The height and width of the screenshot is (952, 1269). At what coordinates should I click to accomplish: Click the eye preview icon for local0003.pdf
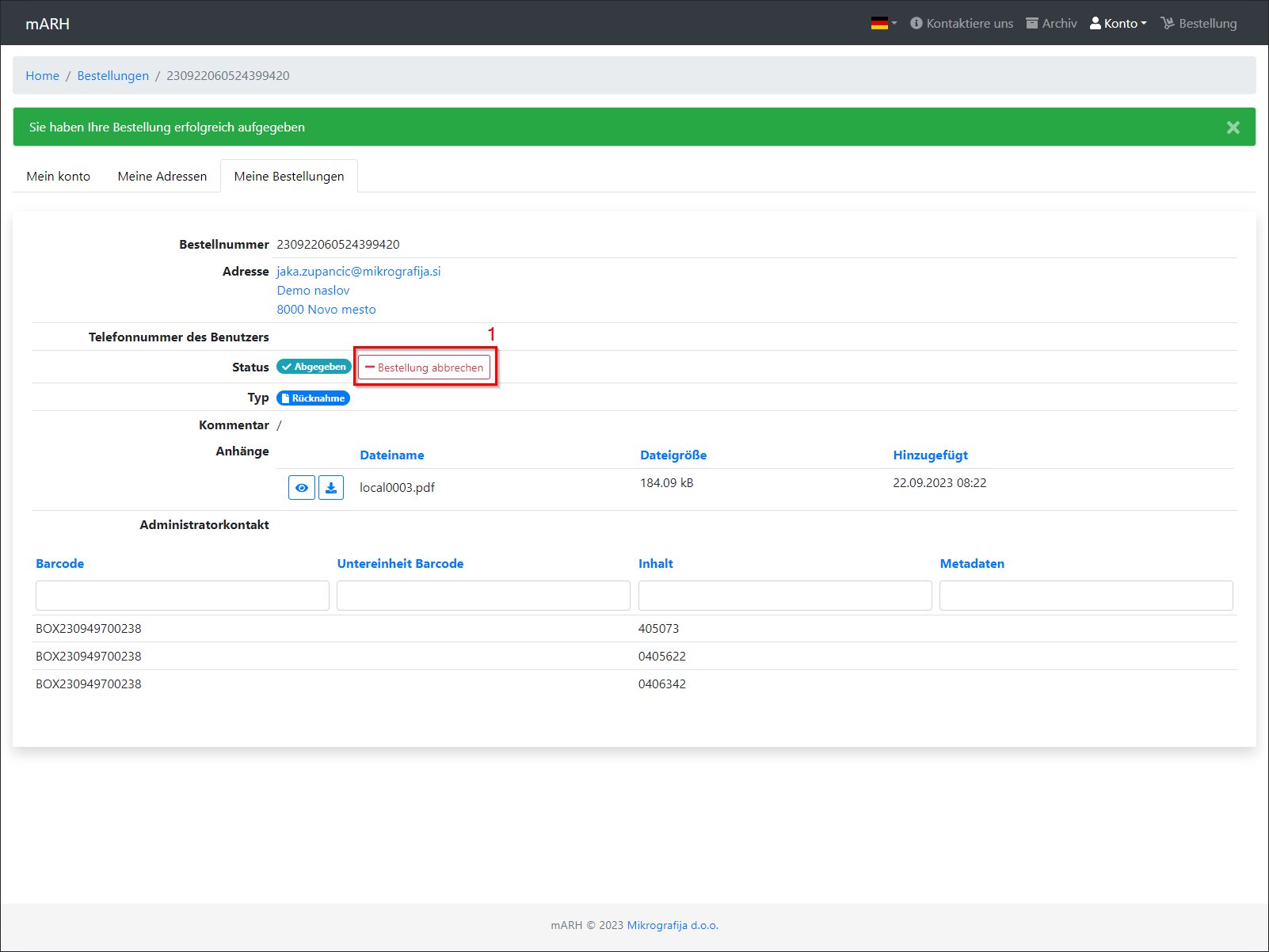coord(301,488)
